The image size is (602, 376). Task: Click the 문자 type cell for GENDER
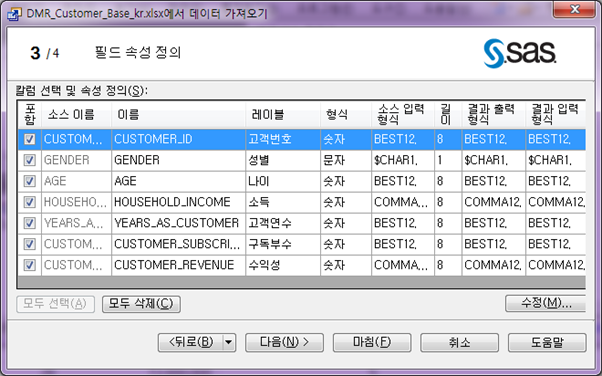346,160
